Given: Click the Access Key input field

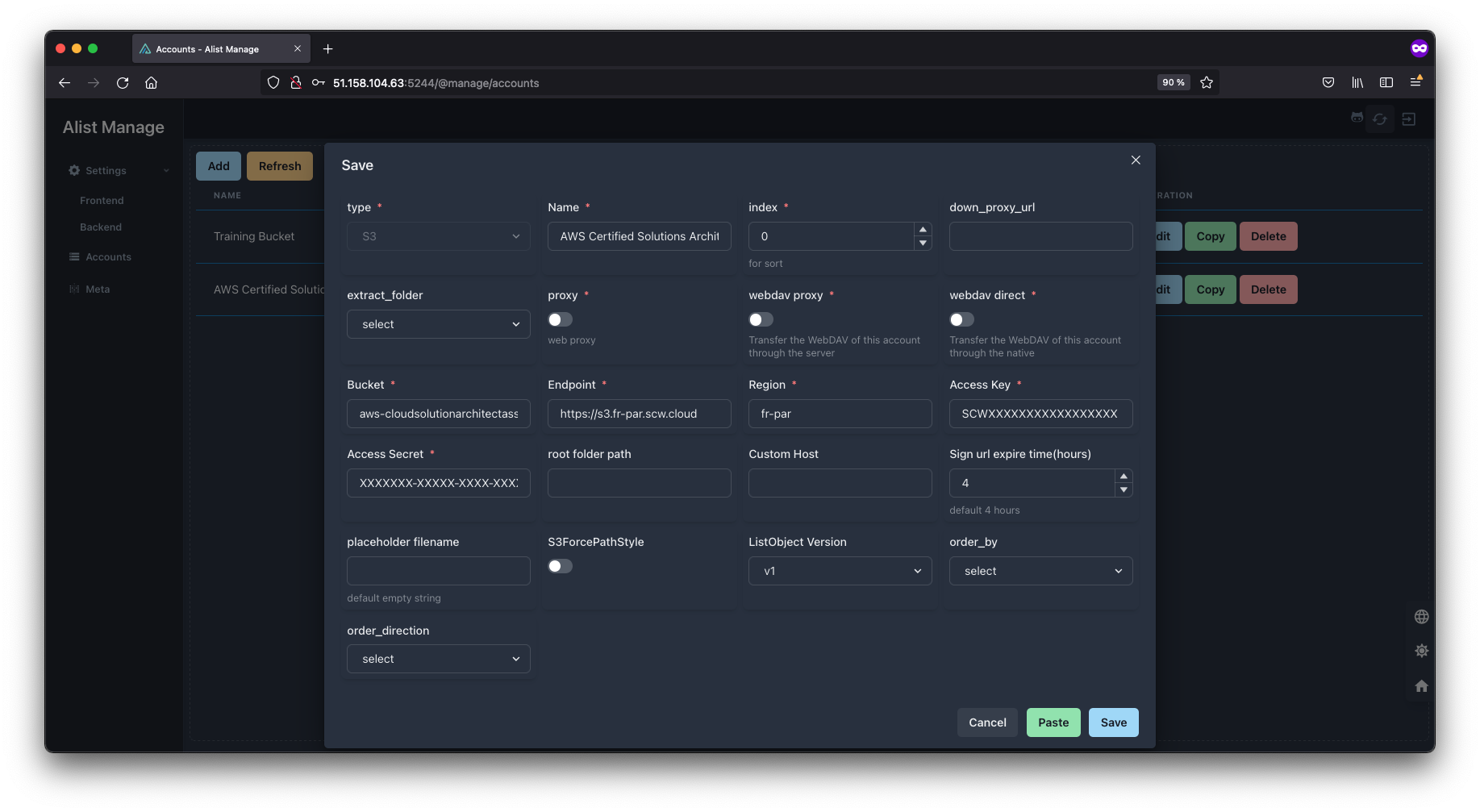Looking at the screenshot, I should [x=1040, y=414].
